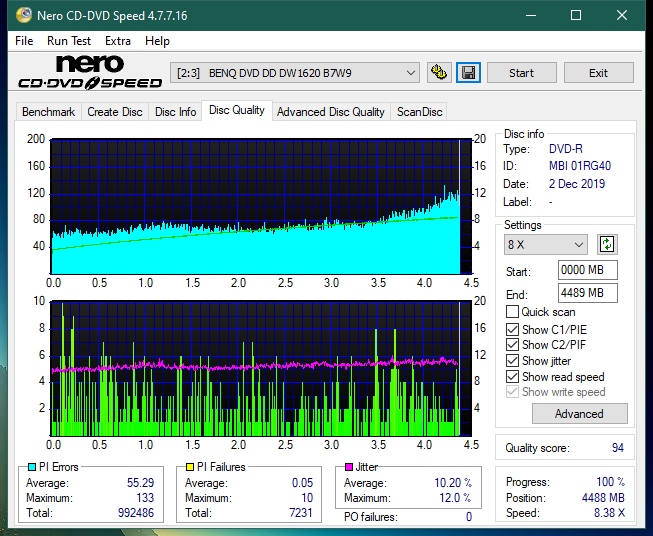Switch to the ScanDisc tab

pos(419,112)
